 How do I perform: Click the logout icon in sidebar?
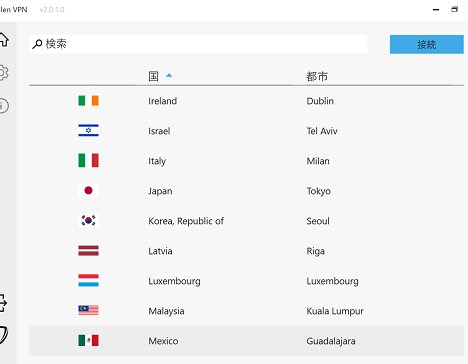coord(3,303)
